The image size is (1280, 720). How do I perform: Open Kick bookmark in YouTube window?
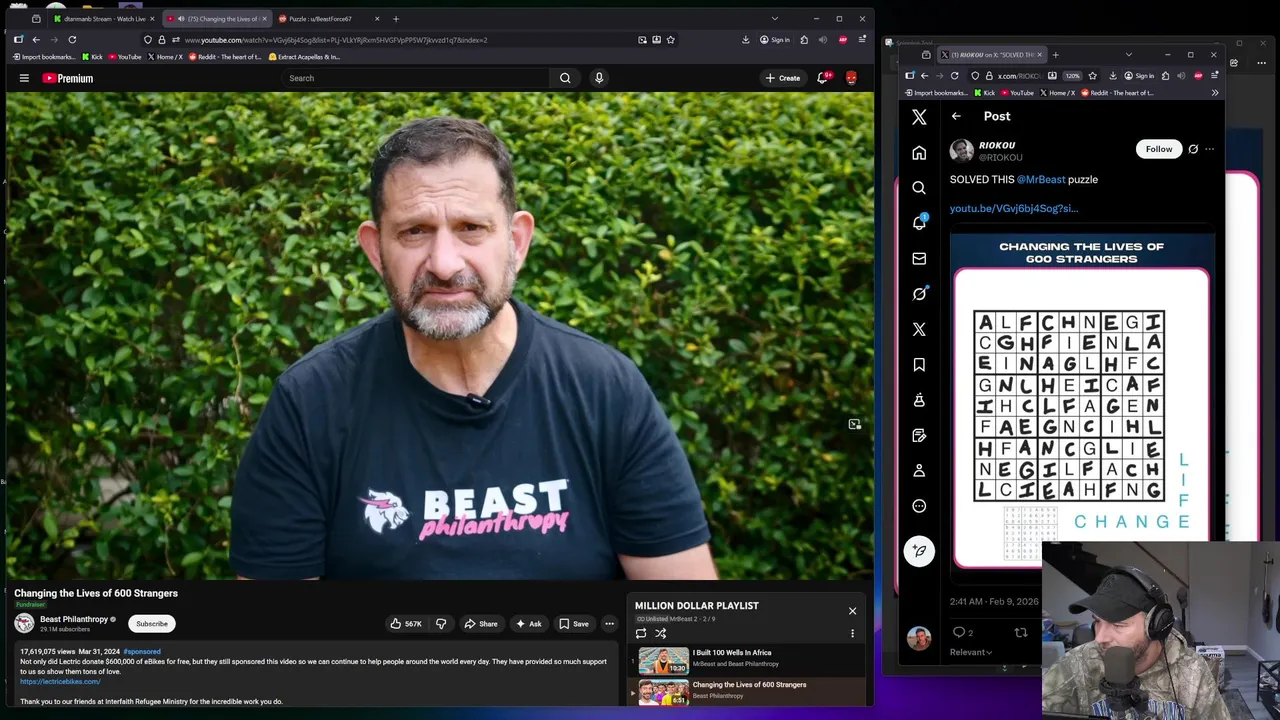(x=92, y=57)
